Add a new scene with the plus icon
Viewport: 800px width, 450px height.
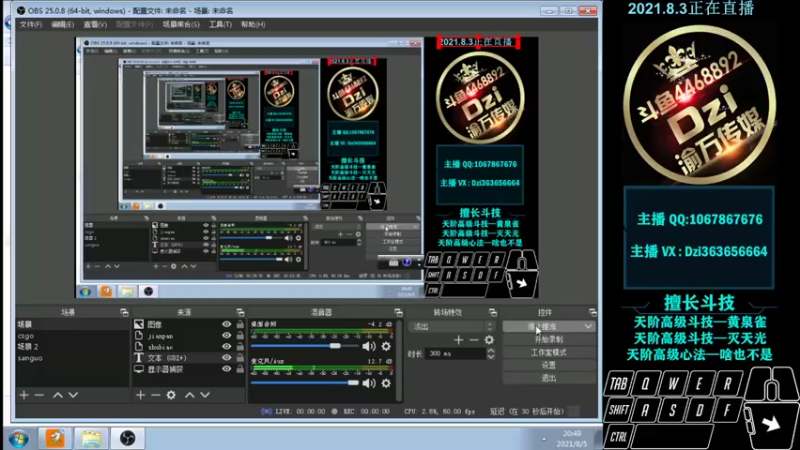click(24, 395)
